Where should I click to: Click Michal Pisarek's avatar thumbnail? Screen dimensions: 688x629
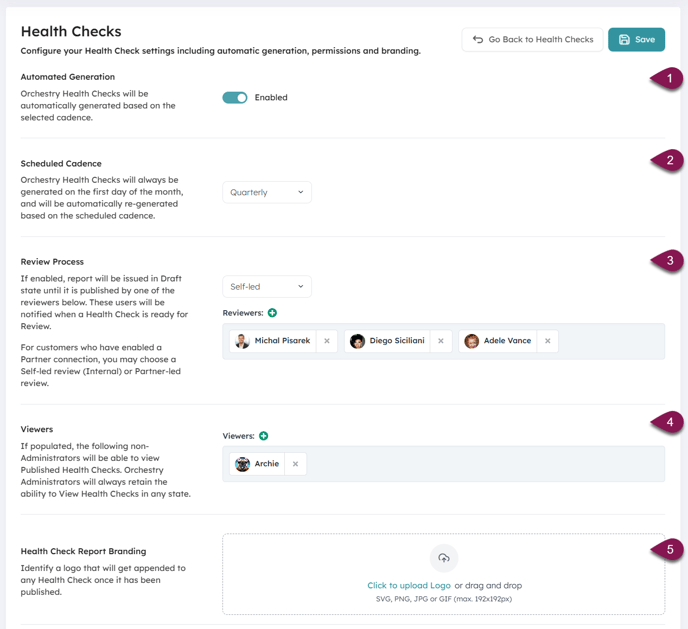tap(242, 341)
